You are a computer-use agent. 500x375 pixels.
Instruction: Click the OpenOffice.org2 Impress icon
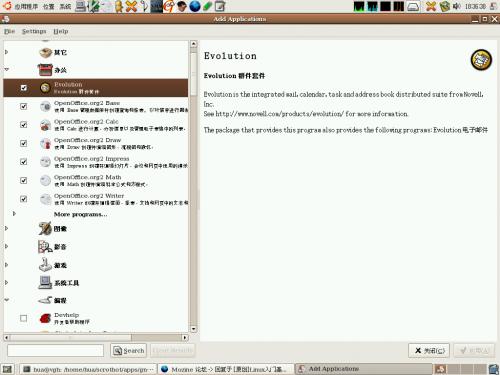click(45, 162)
